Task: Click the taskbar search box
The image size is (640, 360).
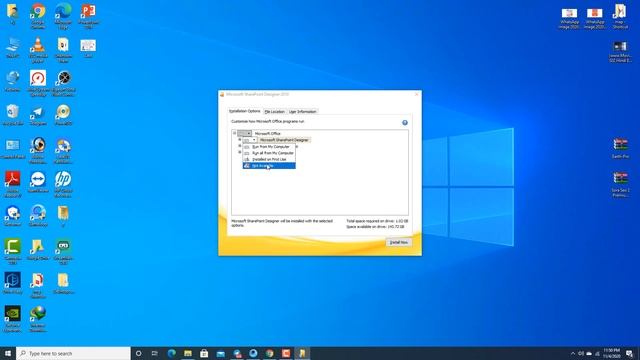Action: click(73, 353)
